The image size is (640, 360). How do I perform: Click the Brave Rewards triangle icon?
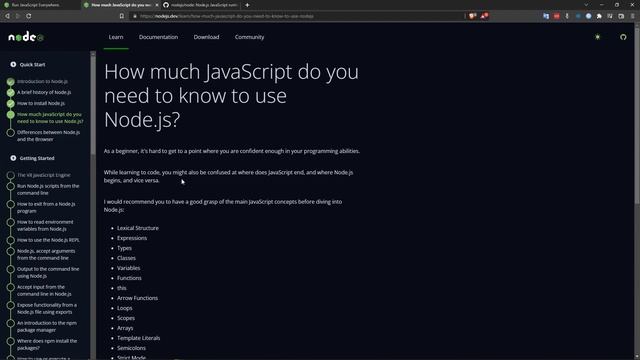pos(484,16)
